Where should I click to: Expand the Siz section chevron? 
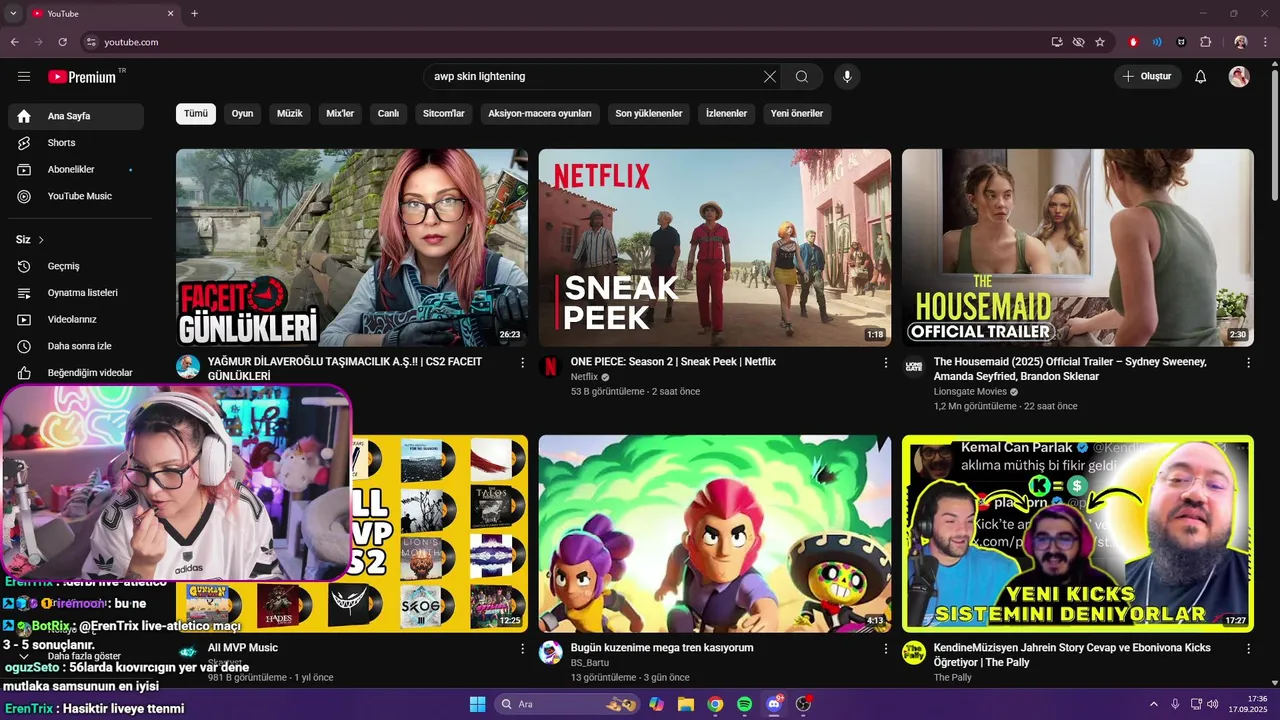click(41, 240)
